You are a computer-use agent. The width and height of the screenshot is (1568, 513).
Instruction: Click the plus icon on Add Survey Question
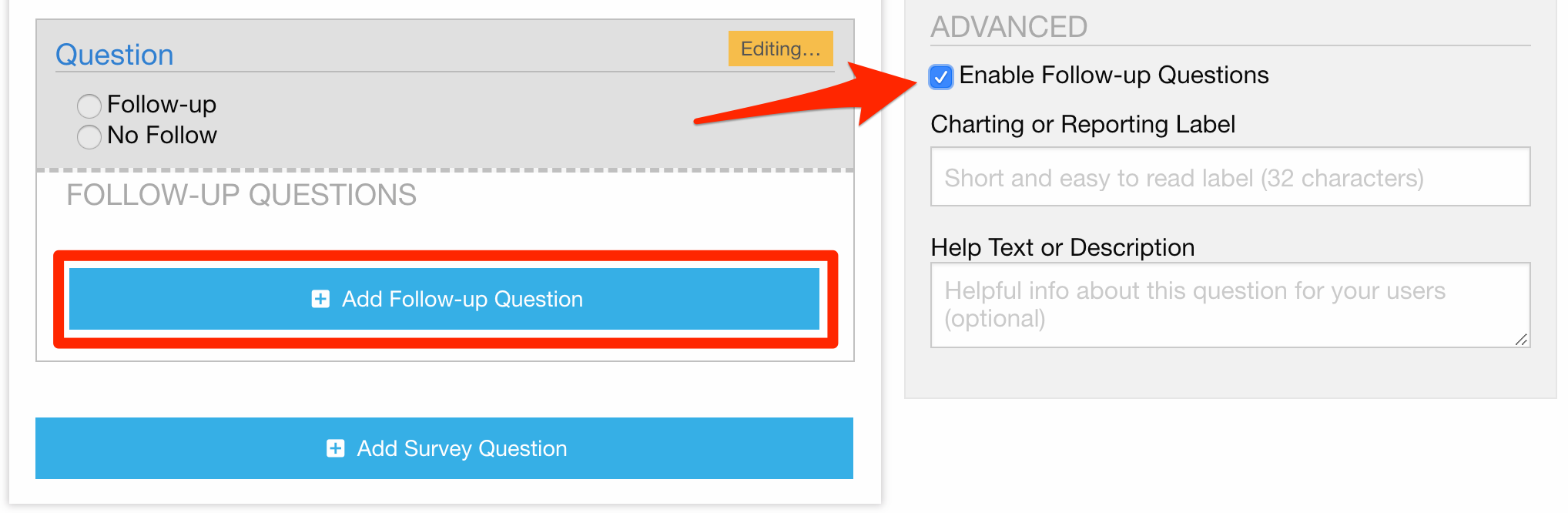coord(336,448)
